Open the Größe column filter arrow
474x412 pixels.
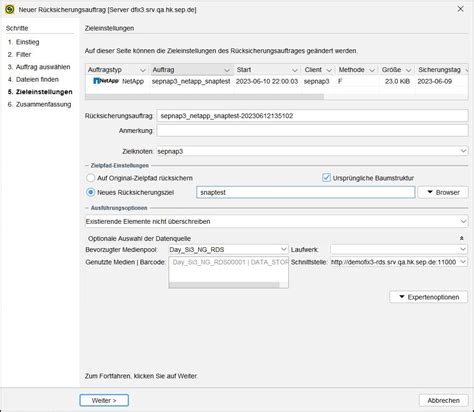click(408, 70)
